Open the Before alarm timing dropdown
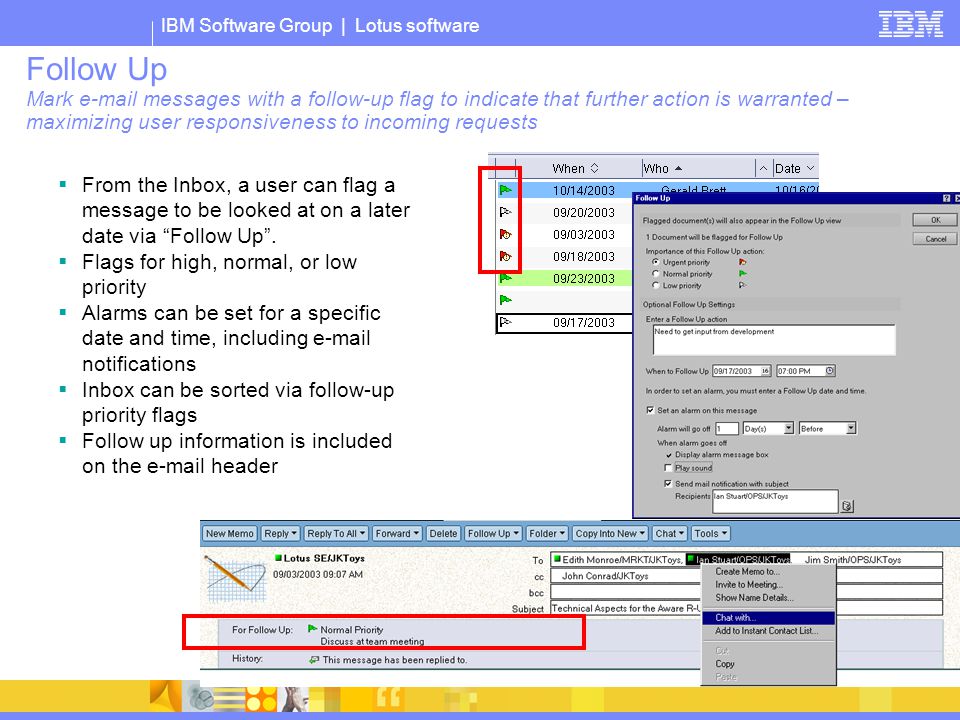This screenshot has width=960, height=720. 851,429
